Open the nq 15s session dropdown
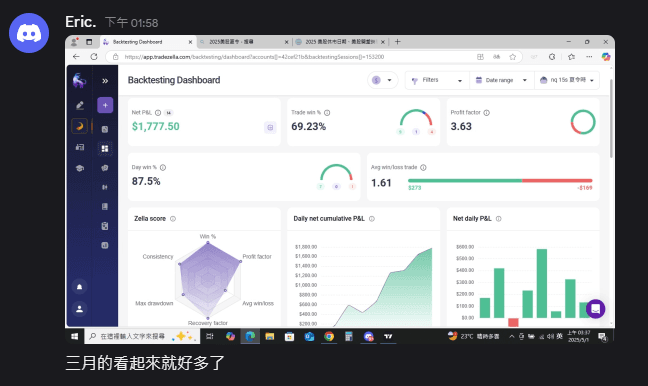Screen dimensions: 648x386 coord(567,80)
